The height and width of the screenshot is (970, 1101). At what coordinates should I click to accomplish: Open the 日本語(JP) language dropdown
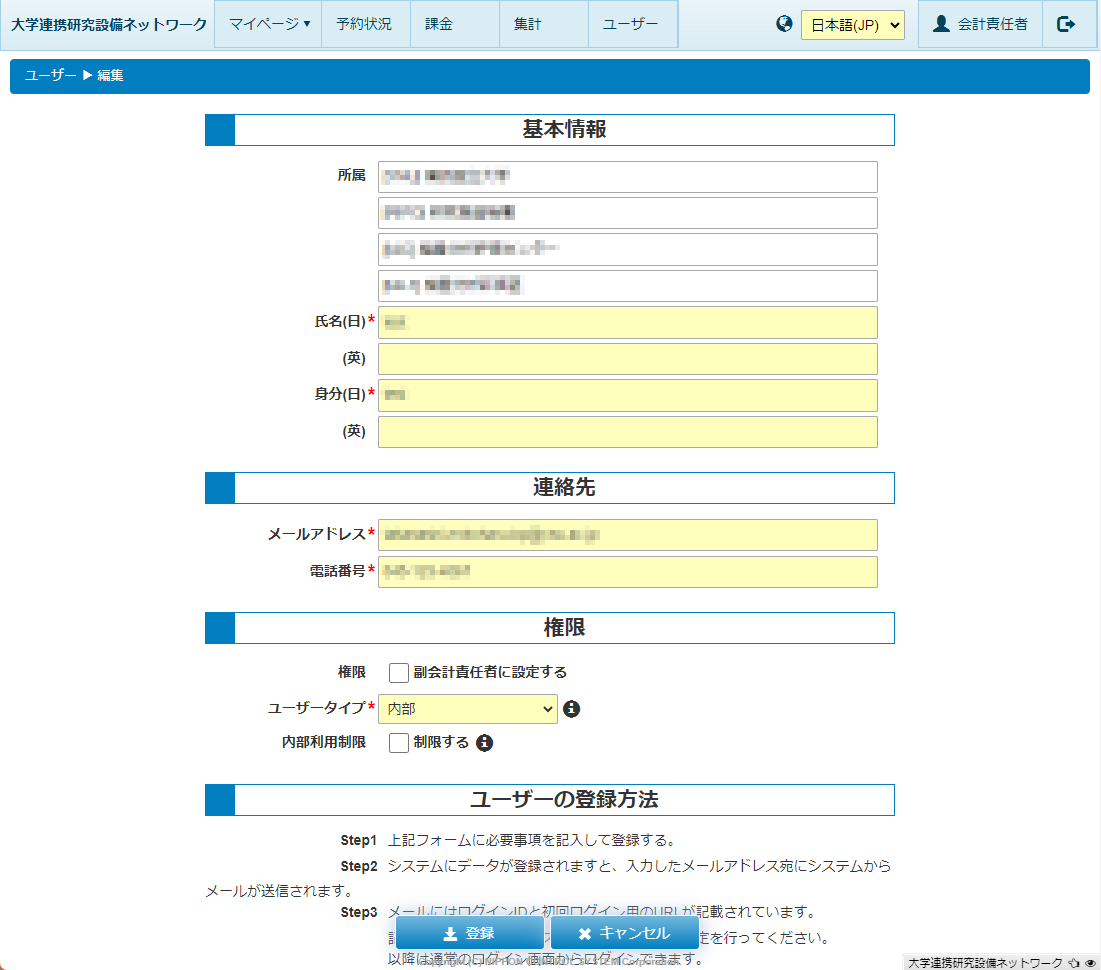click(852, 25)
